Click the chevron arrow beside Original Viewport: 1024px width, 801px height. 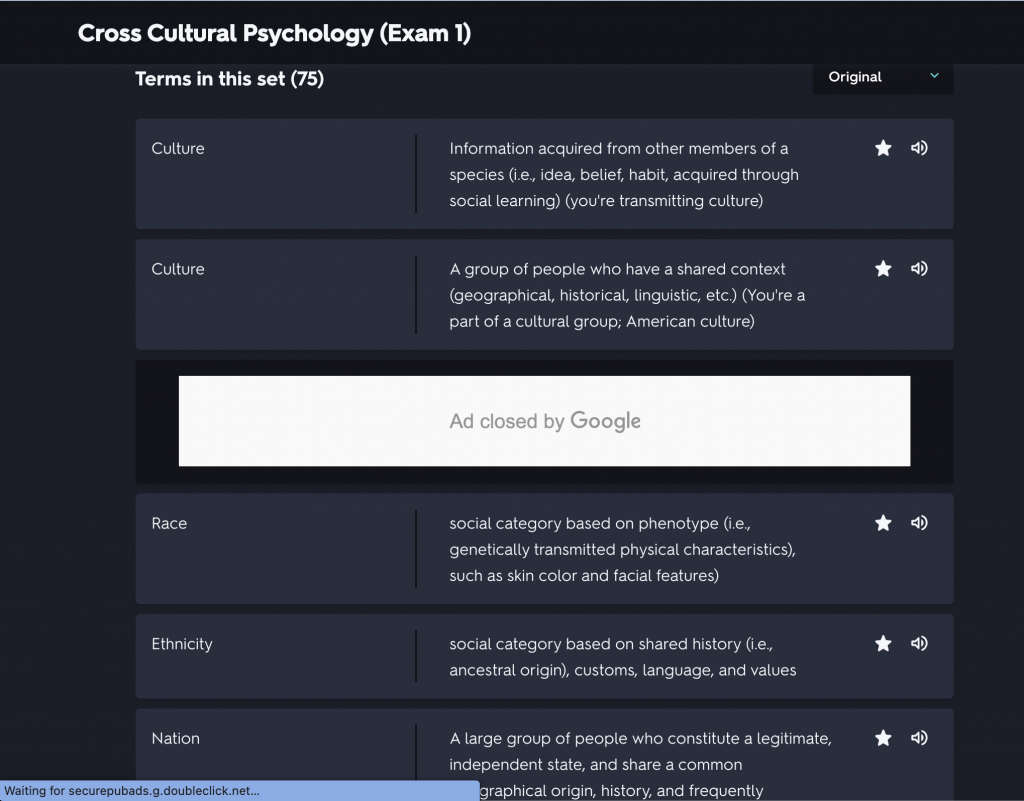(935, 76)
